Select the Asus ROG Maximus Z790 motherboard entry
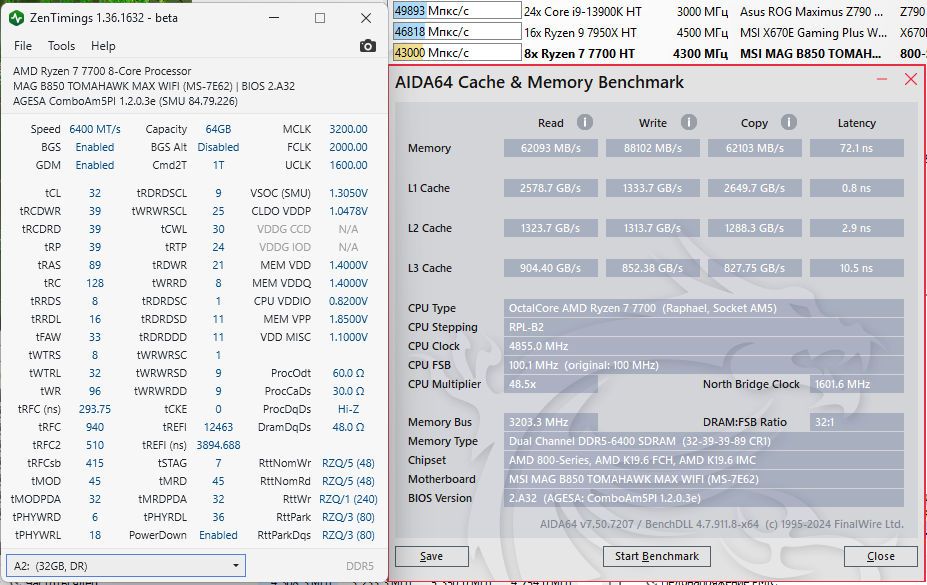 tap(811, 12)
